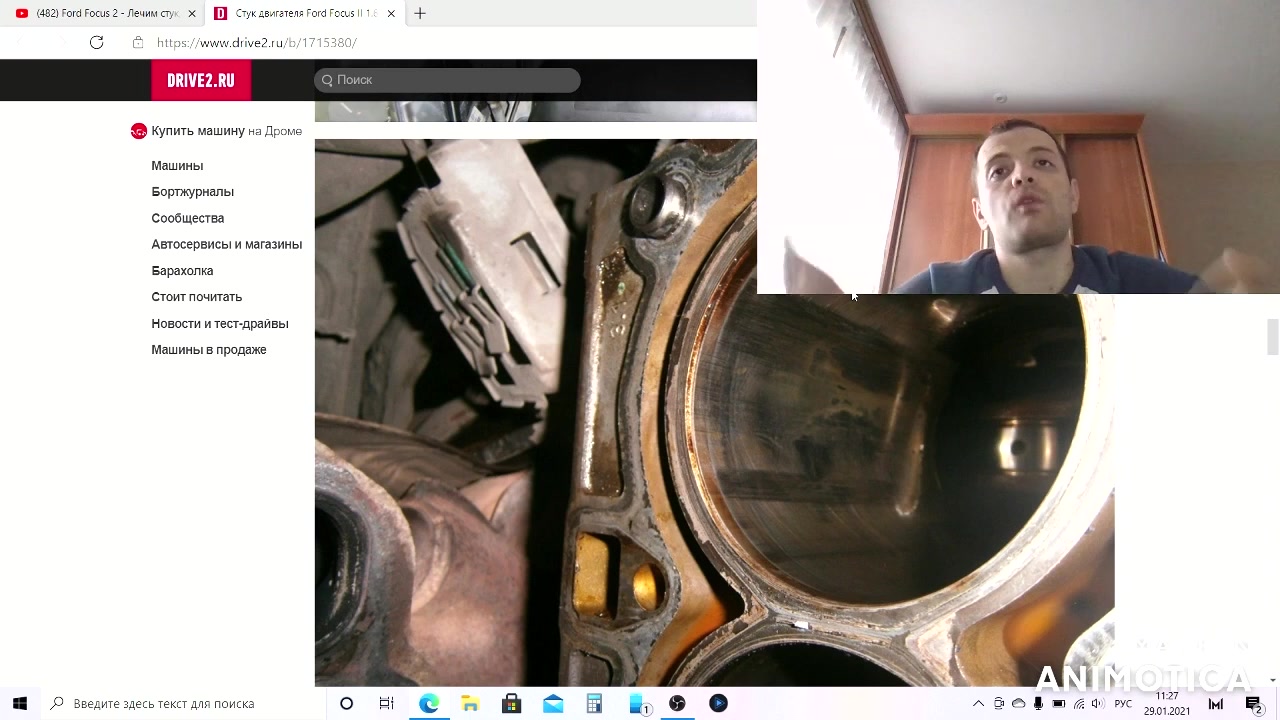Open Task View on the taskbar
The image size is (1280, 720).
pyautogui.click(x=386, y=703)
